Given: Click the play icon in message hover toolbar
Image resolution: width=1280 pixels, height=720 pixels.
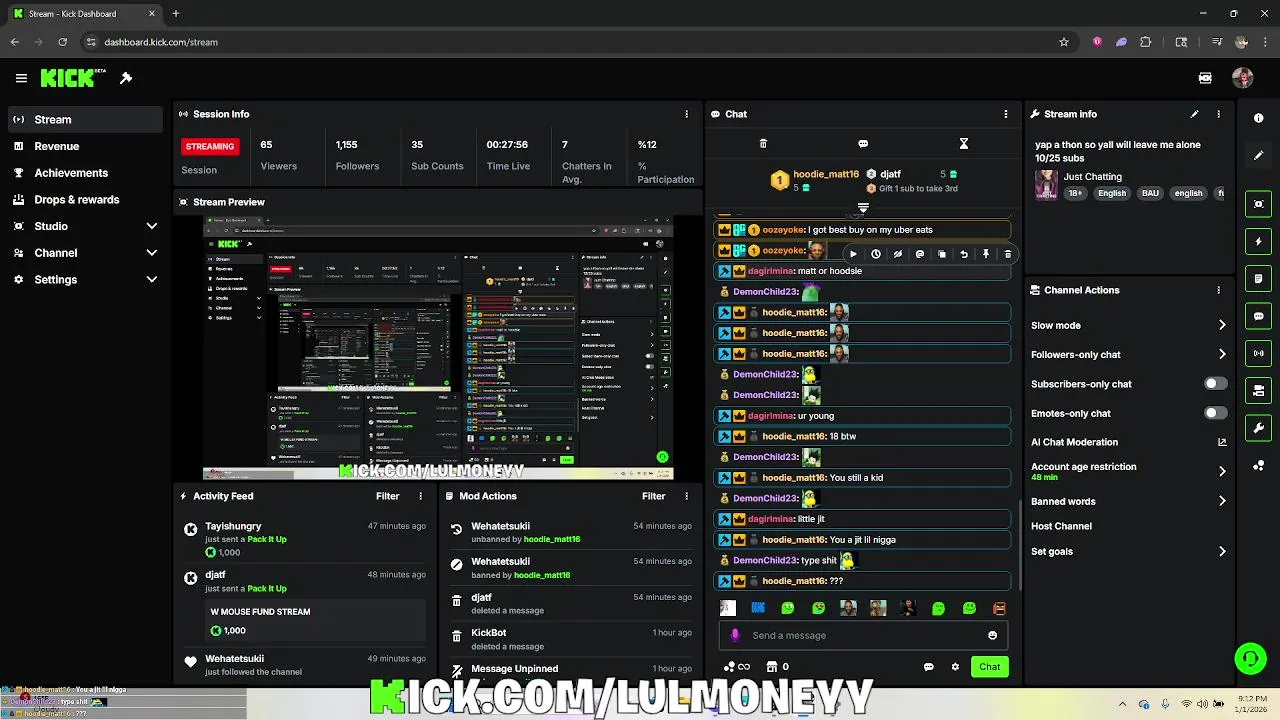Looking at the screenshot, I should [x=853, y=254].
